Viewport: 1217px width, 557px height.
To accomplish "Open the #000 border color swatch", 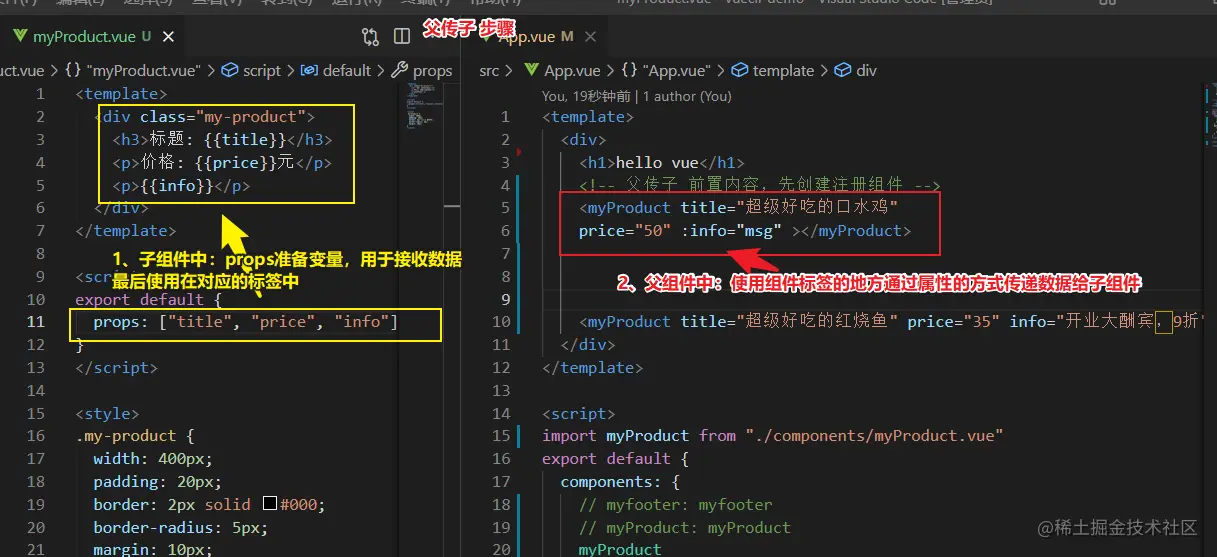I will tap(269, 505).
